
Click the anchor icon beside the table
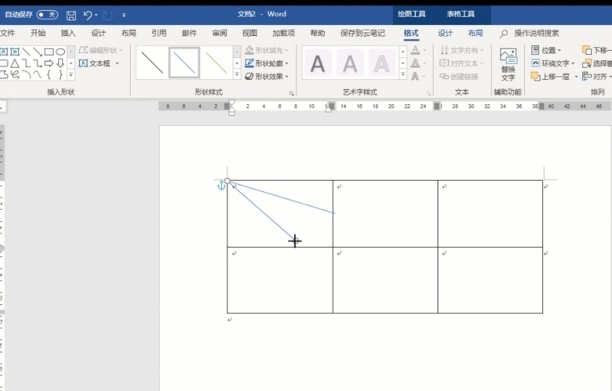pos(221,185)
